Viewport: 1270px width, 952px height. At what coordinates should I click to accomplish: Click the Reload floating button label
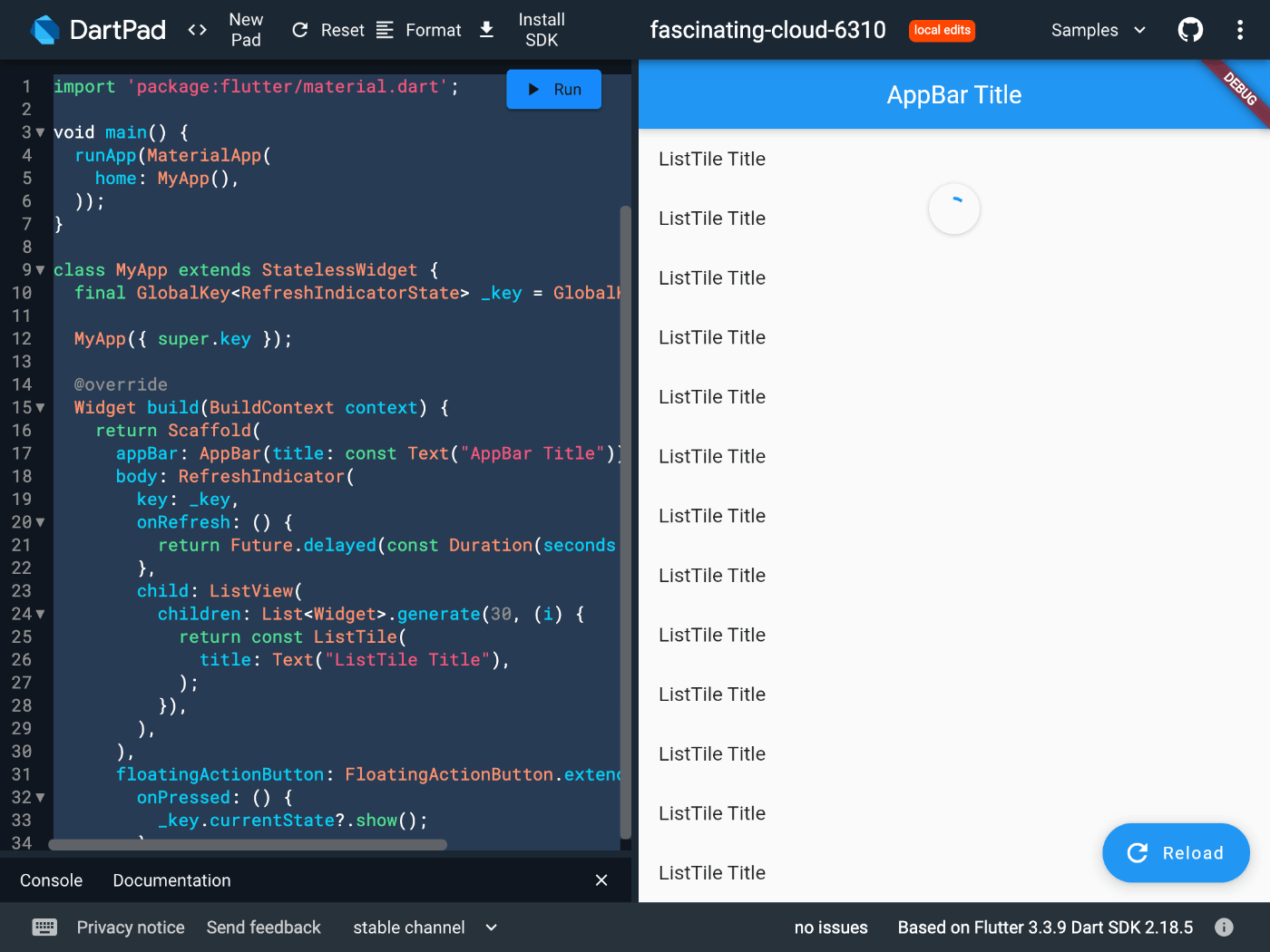click(x=1193, y=853)
